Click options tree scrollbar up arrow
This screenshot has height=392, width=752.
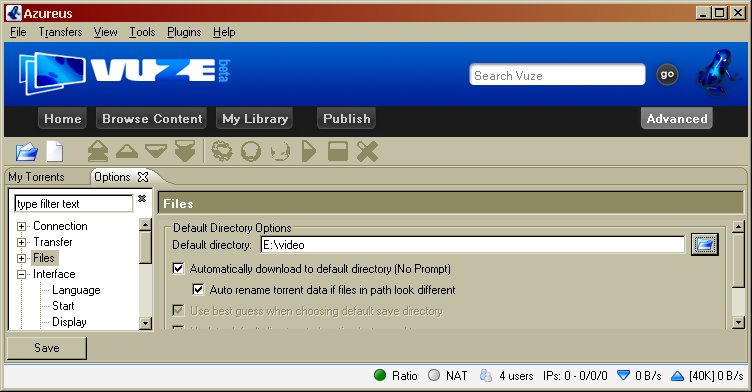pos(145,225)
